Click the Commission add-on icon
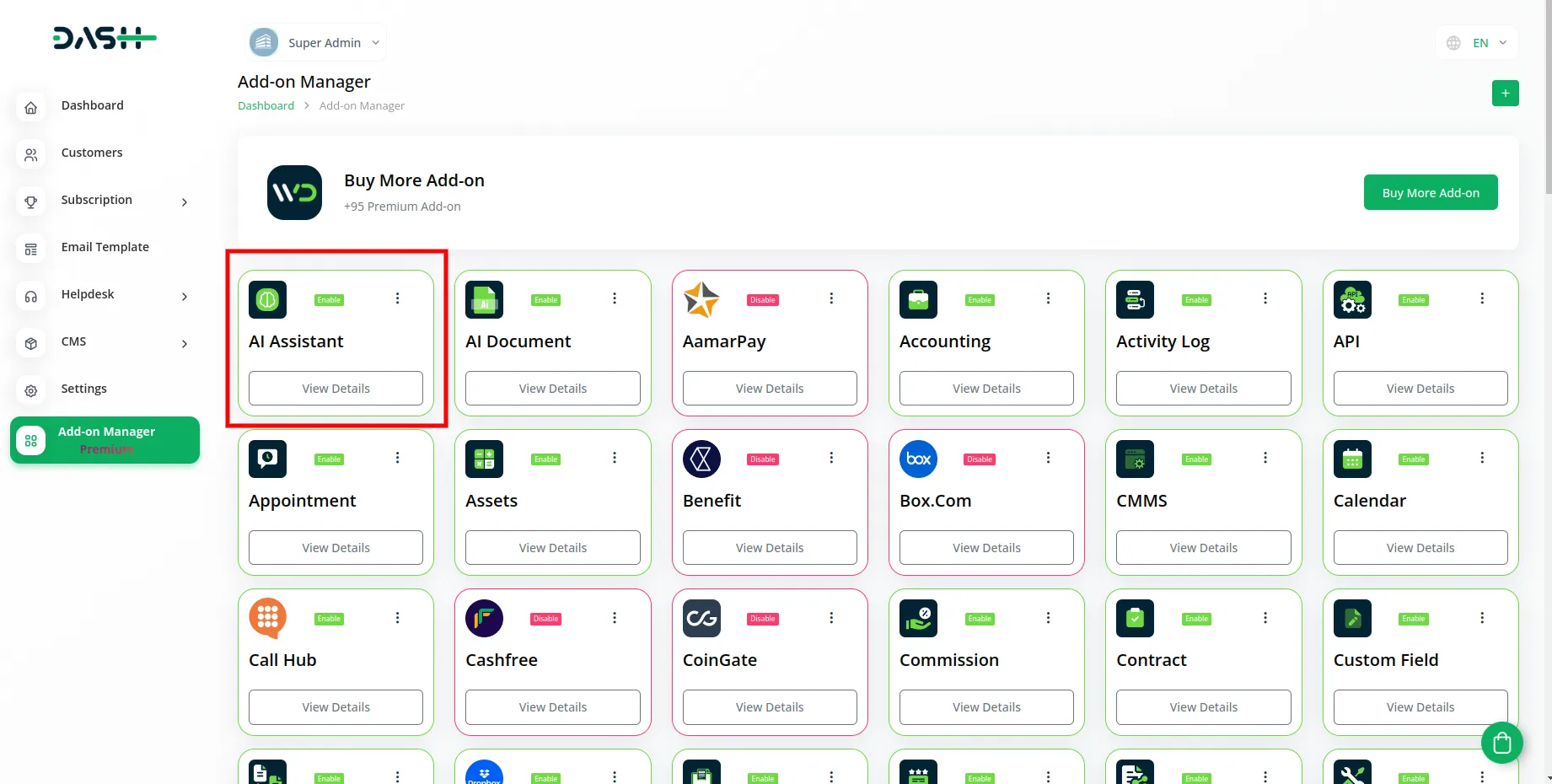The height and width of the screenshot is (784, 1552). coord(918,618)
